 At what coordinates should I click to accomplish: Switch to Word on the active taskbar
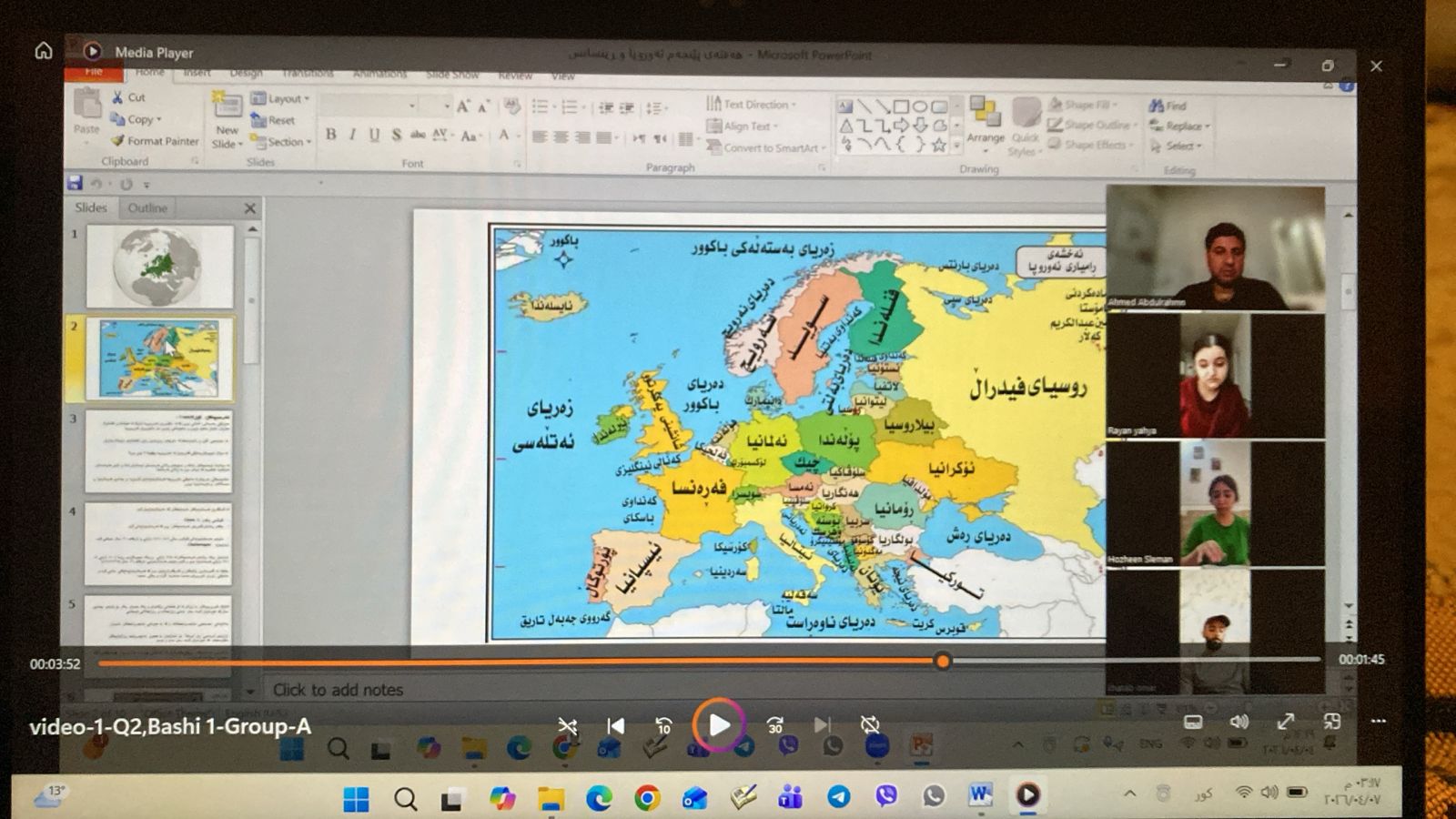pyautogui.click(x=979, y=795)
